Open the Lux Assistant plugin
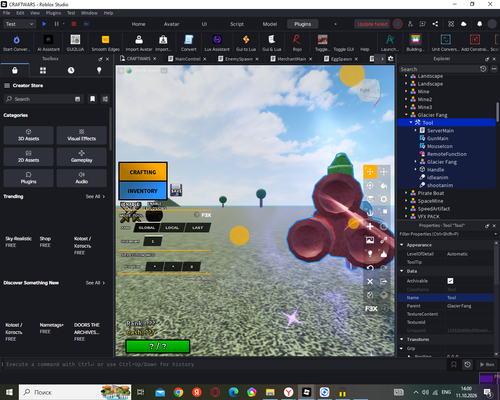The image size is (500, 400). pos(217,43)
